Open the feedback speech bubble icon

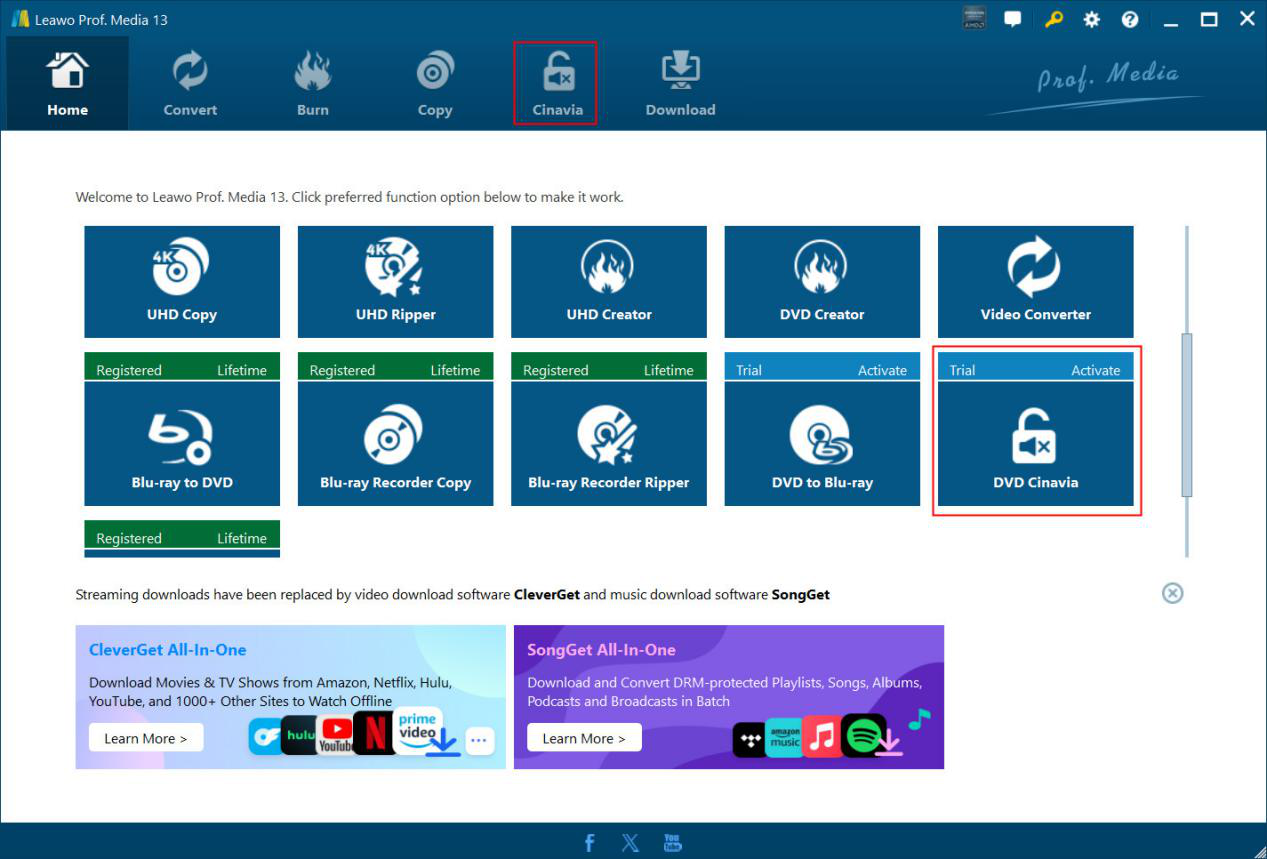coord(1013,18)
